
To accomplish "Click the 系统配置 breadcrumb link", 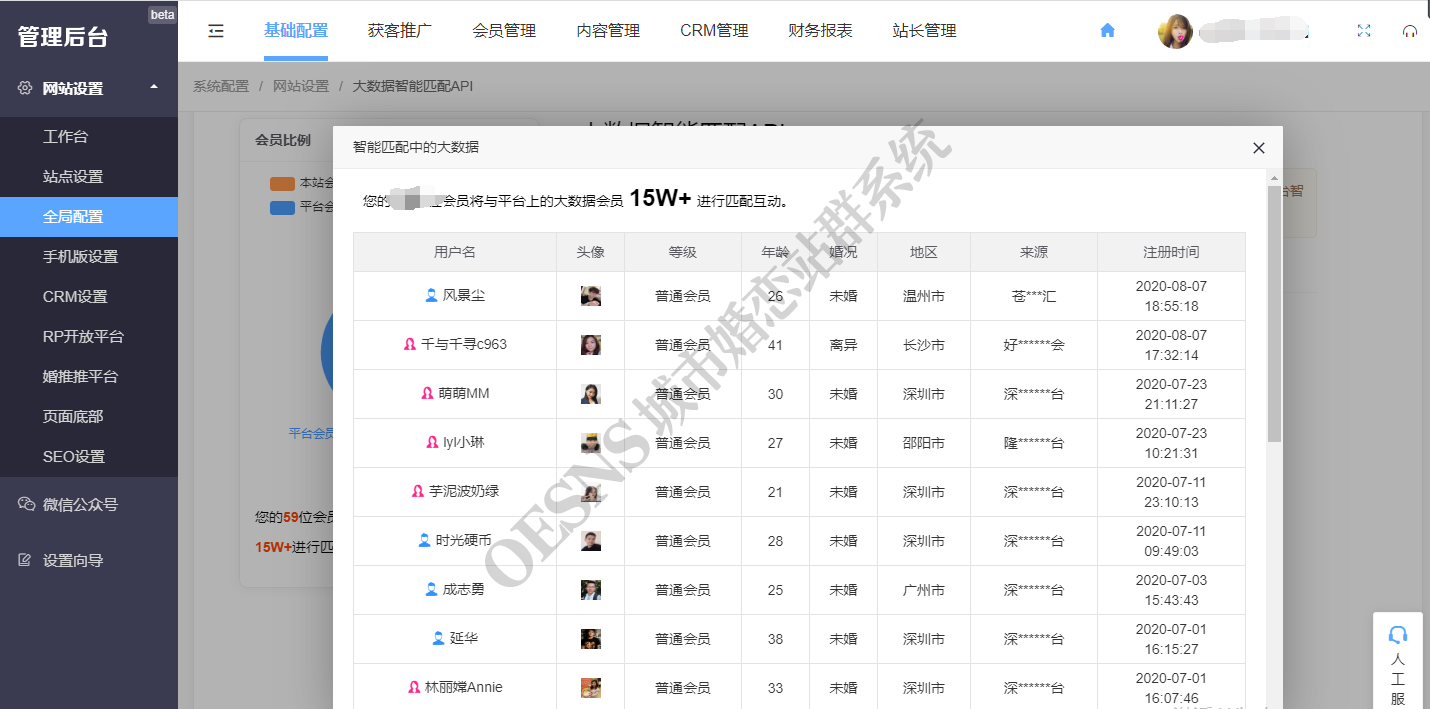I will (221, 86).
